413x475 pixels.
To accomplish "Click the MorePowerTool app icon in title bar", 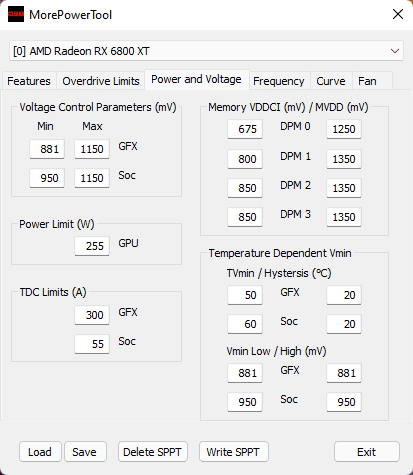I will point(16,14).
